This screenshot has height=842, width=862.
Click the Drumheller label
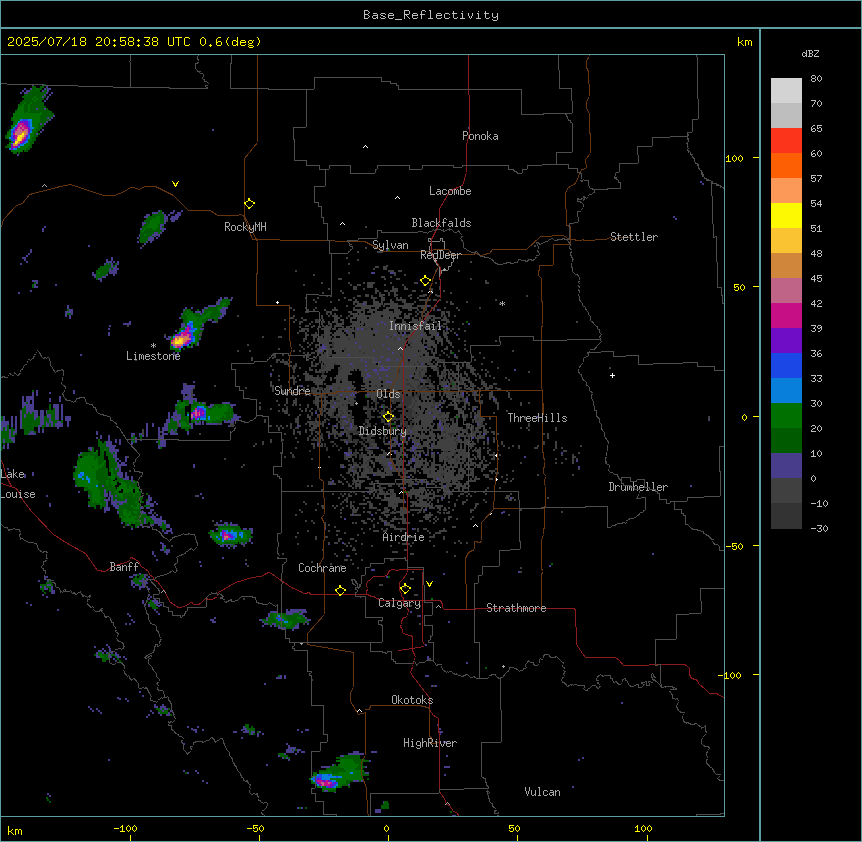(x=638, y=487)
